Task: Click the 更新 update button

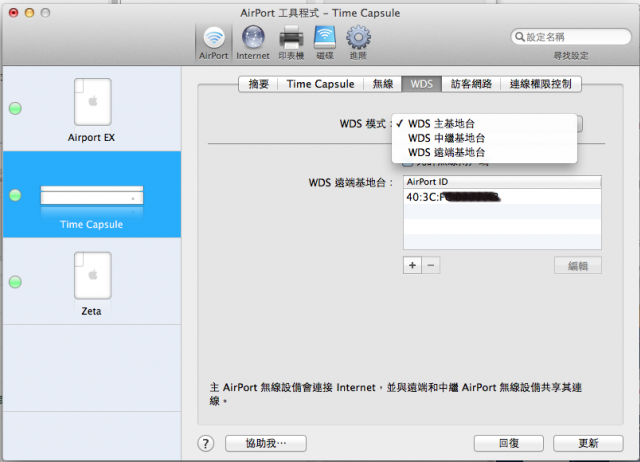Action: pos(588,443)
